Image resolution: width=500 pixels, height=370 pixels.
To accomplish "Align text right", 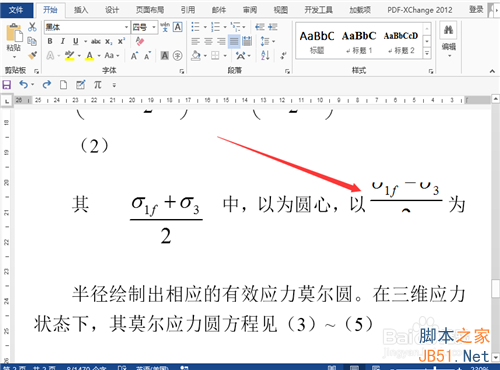I will coord(221,41).
